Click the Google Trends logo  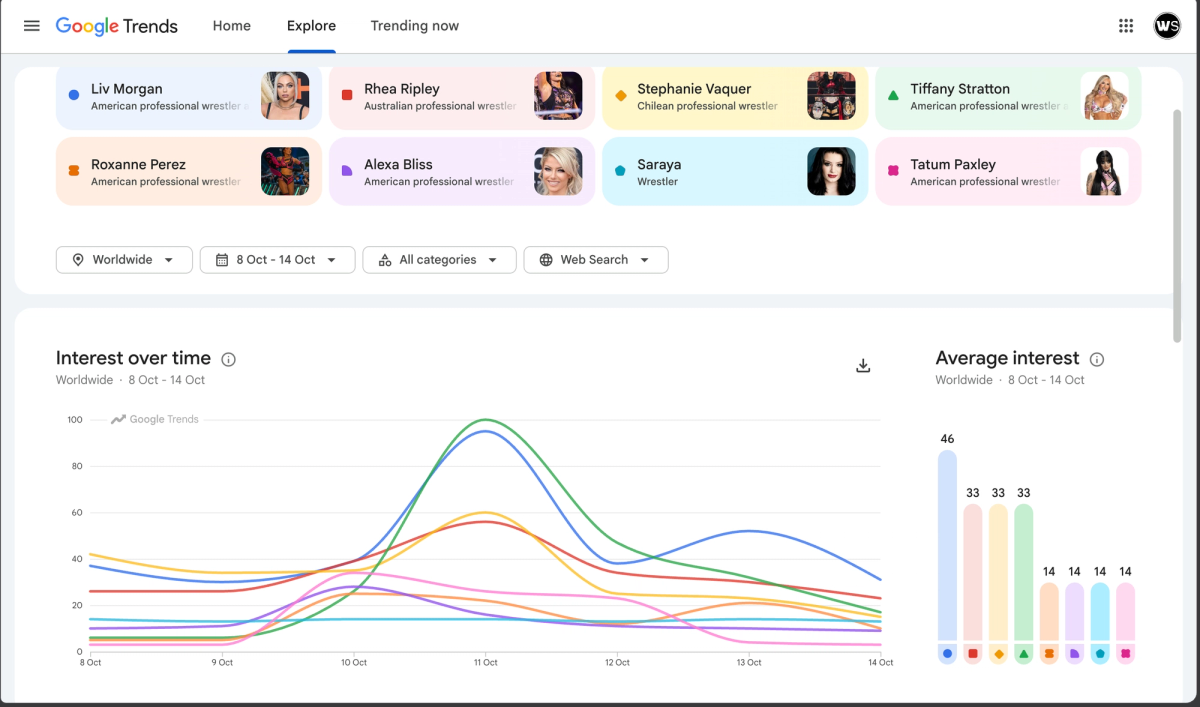[x=117, y=26]
